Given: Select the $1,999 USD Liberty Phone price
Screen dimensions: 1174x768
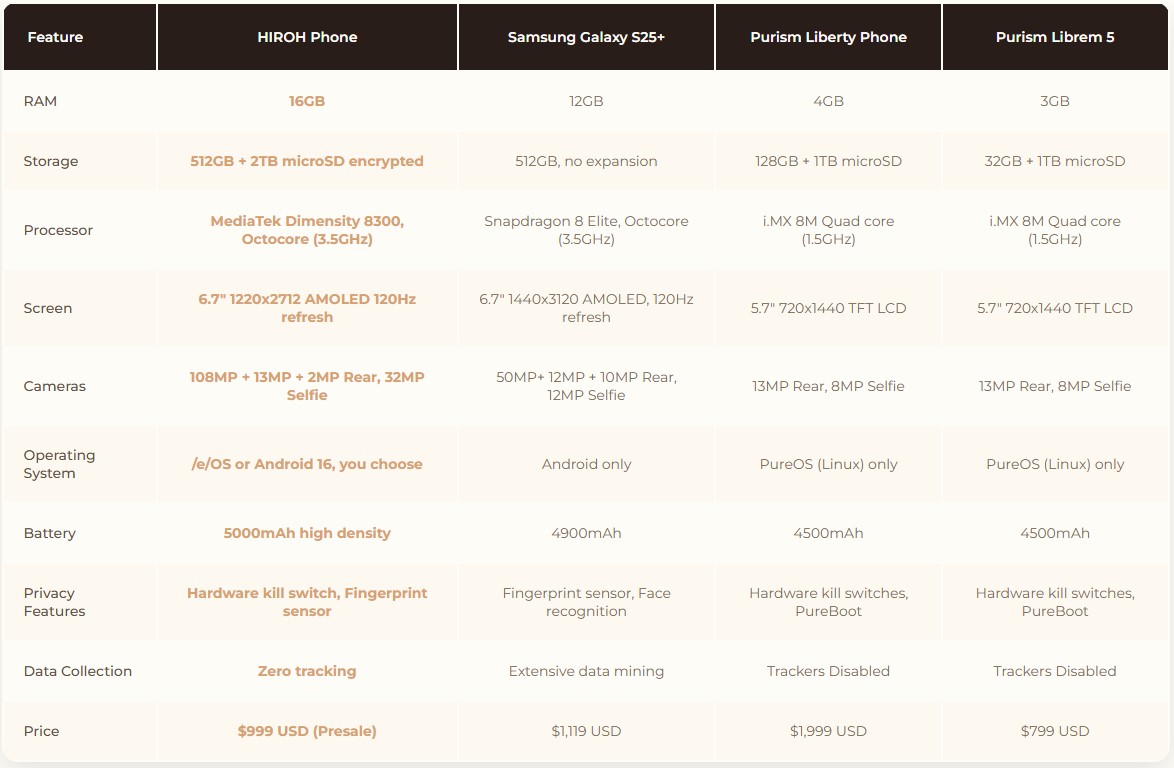Looking at the screenshot, I should (x=828, y=731).
